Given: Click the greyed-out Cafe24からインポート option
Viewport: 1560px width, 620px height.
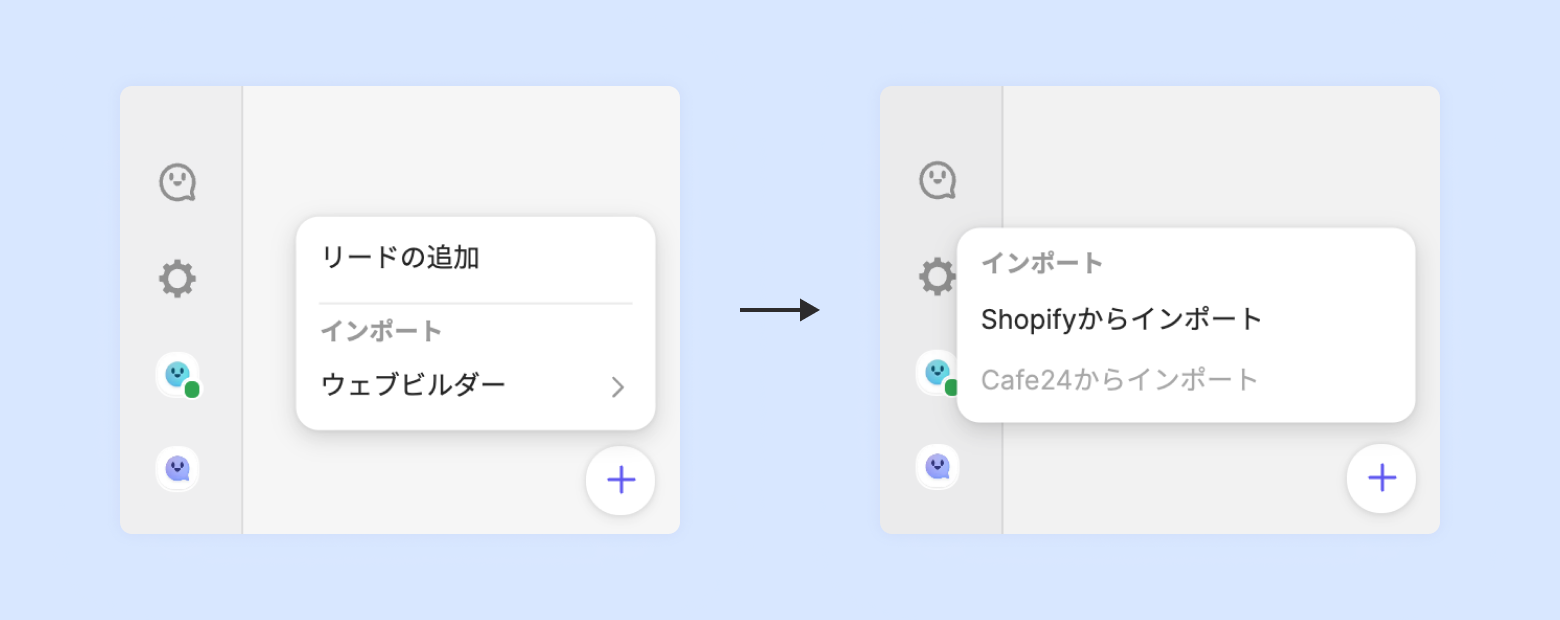Looking at the screenshot, I should click(x=1120, y=380).
